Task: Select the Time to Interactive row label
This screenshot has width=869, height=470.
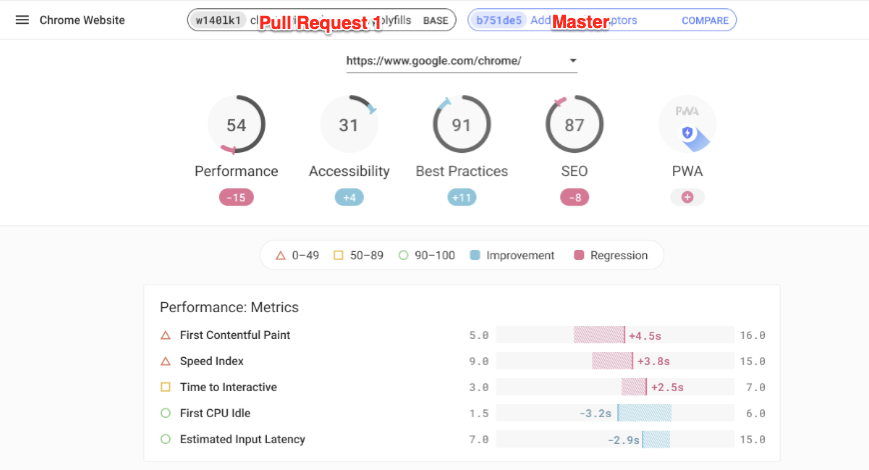Action: [228, 387]
